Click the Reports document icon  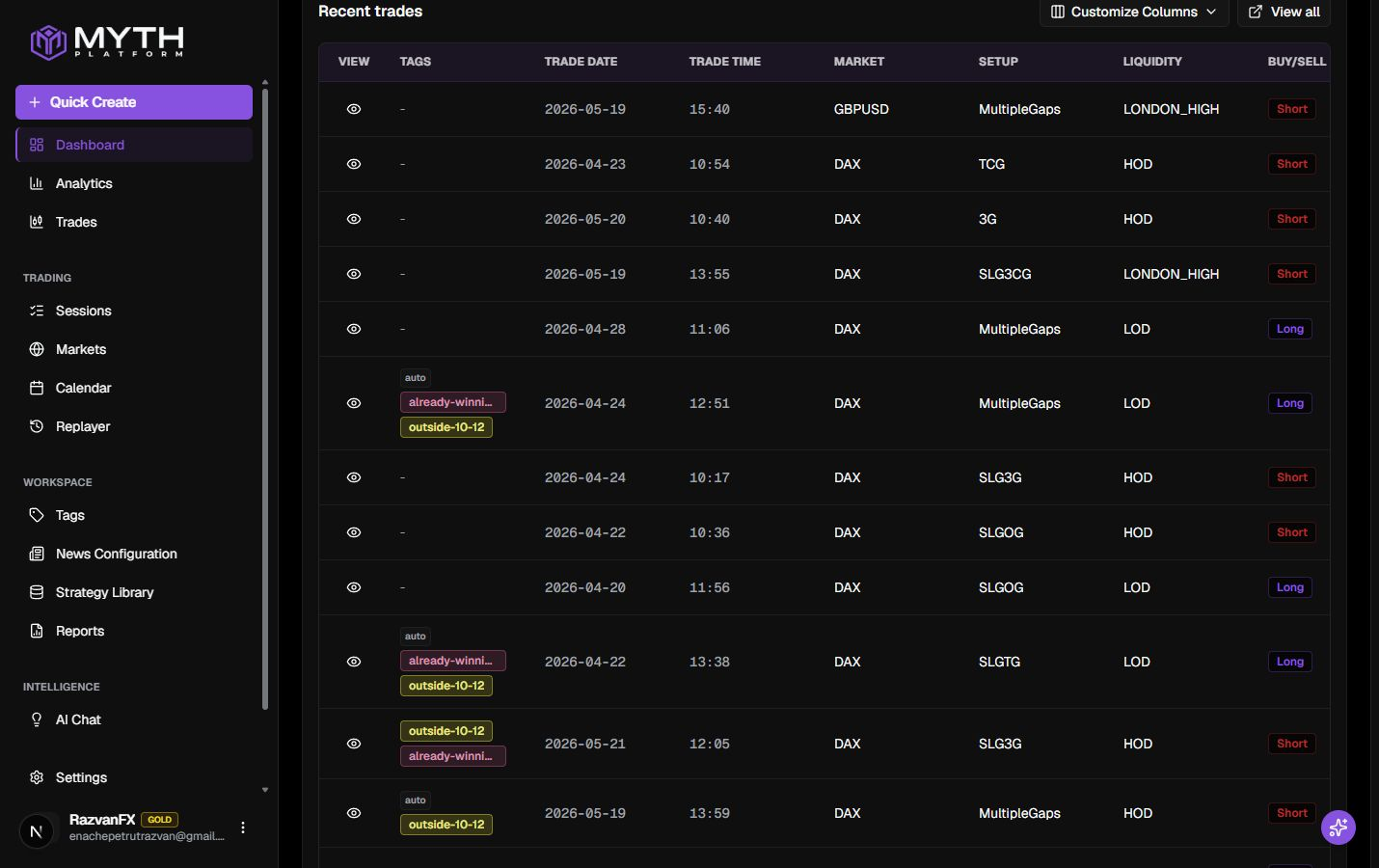point(37,631)
